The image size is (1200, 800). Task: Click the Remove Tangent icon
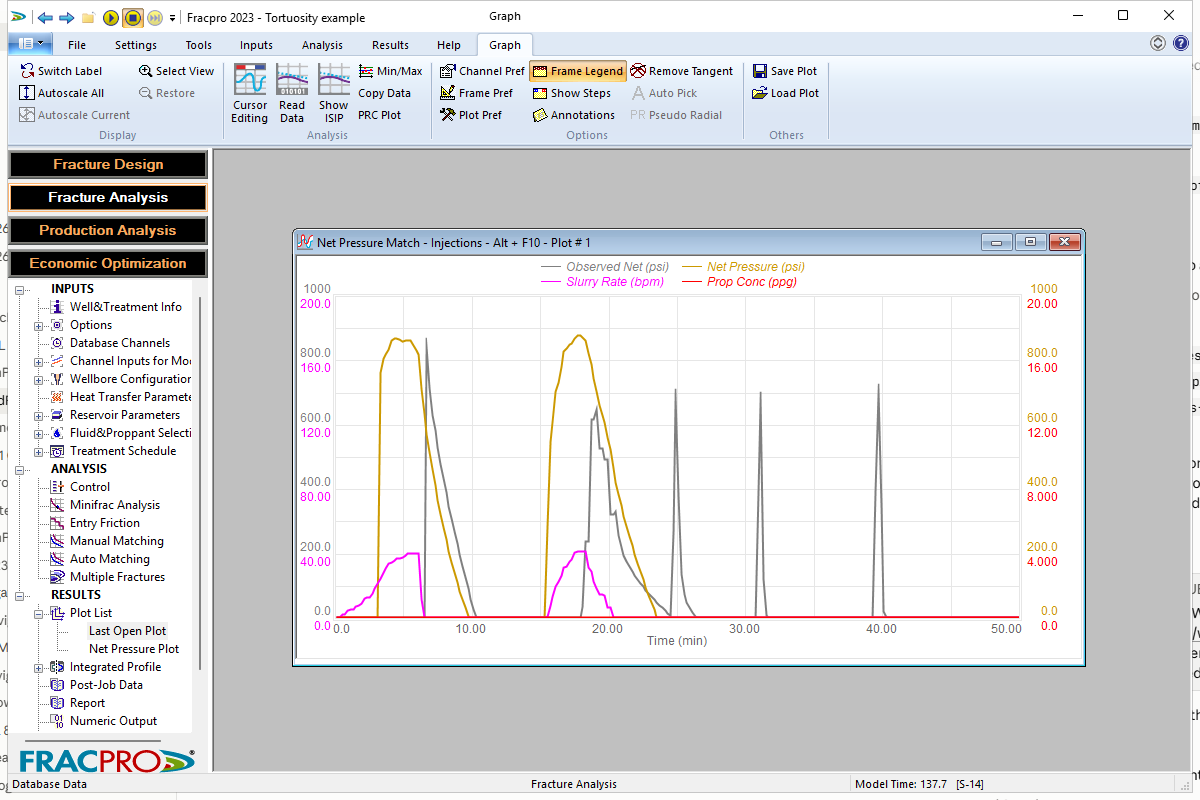638,71
